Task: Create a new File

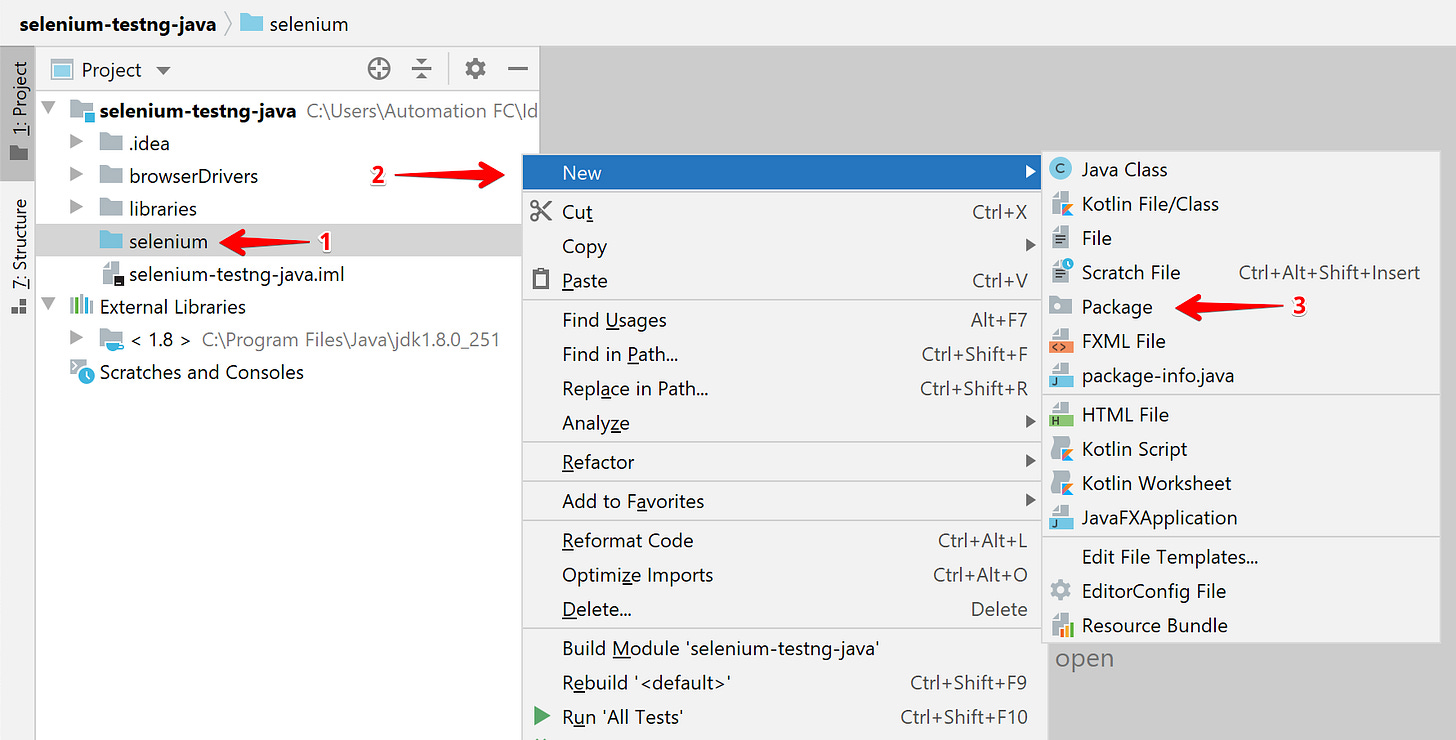Action: [1241, 238]
